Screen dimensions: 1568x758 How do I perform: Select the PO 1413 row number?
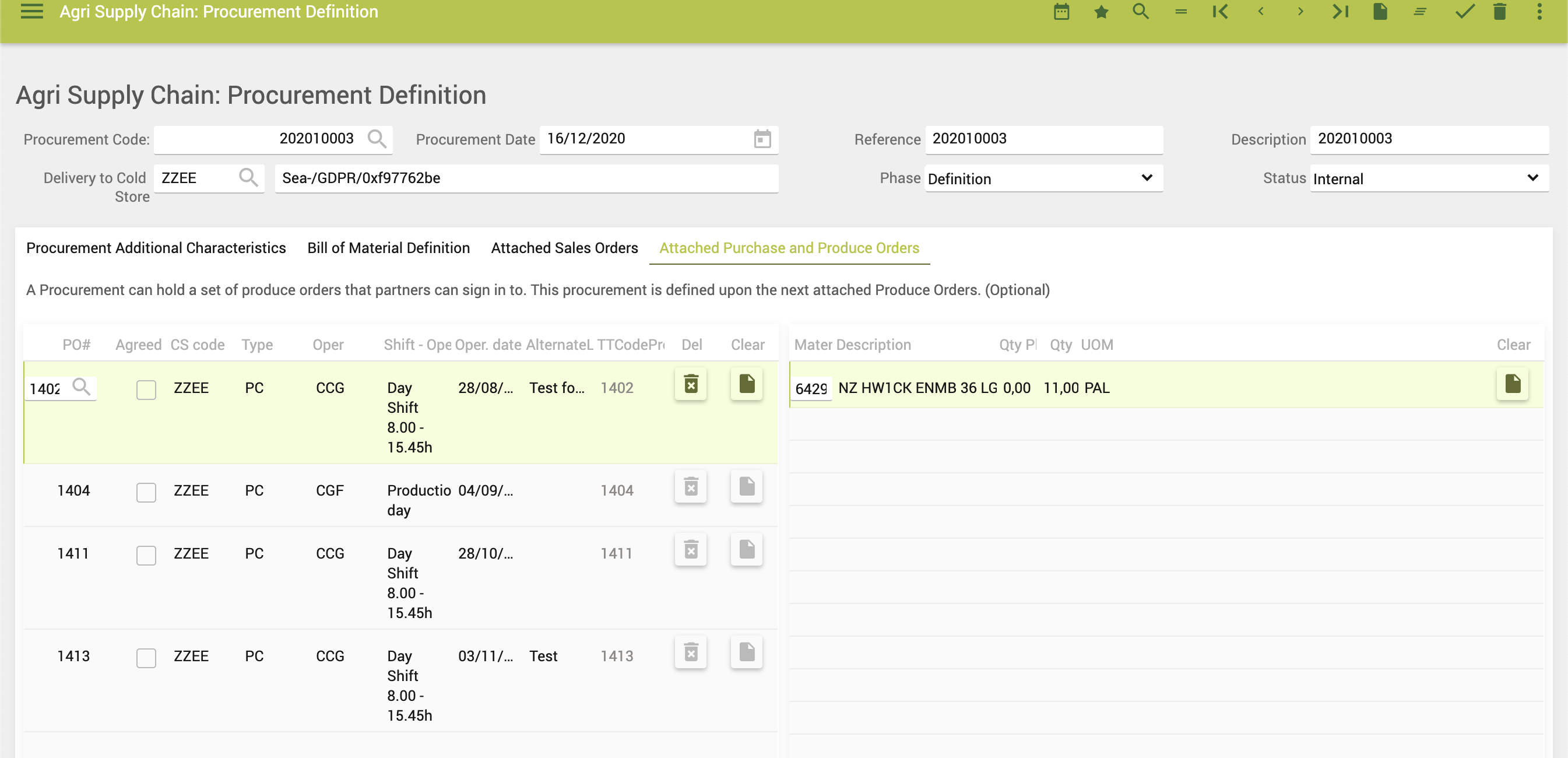click(x=73, y=656)
